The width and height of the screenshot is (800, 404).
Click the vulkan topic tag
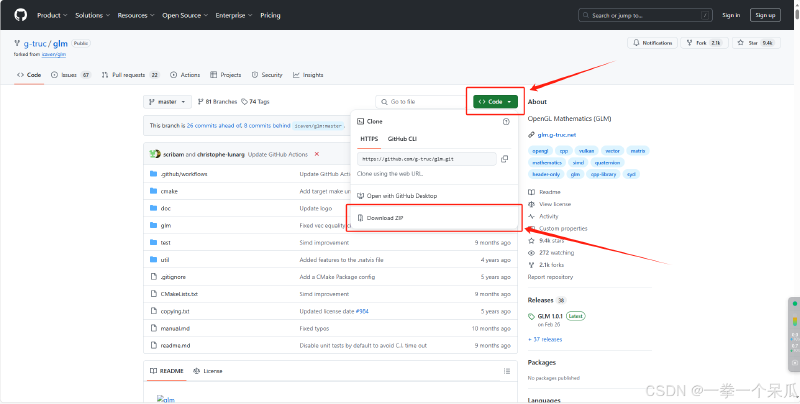click(x=586, y=151)
